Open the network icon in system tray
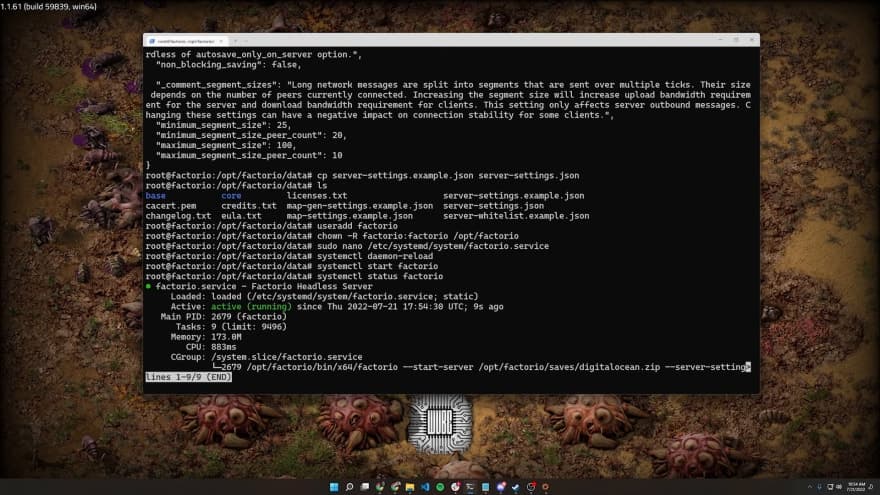Image resolution: width=880 pixels, height=495 pixels. [830, 487]
